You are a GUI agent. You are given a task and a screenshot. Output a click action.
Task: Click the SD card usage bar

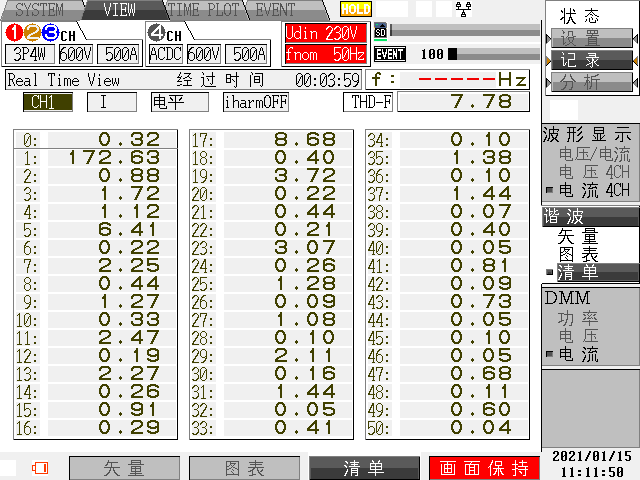tap(465, 31)
